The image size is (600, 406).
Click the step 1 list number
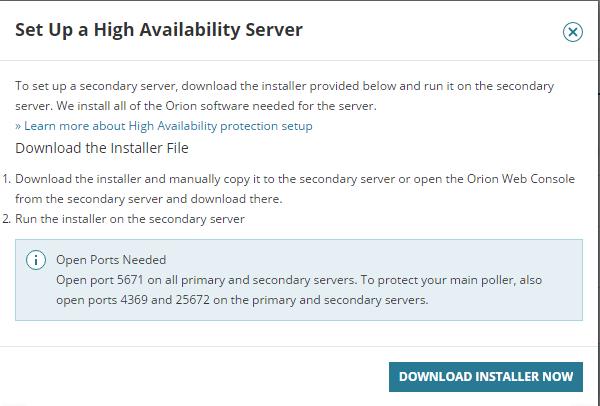(6, 179)
